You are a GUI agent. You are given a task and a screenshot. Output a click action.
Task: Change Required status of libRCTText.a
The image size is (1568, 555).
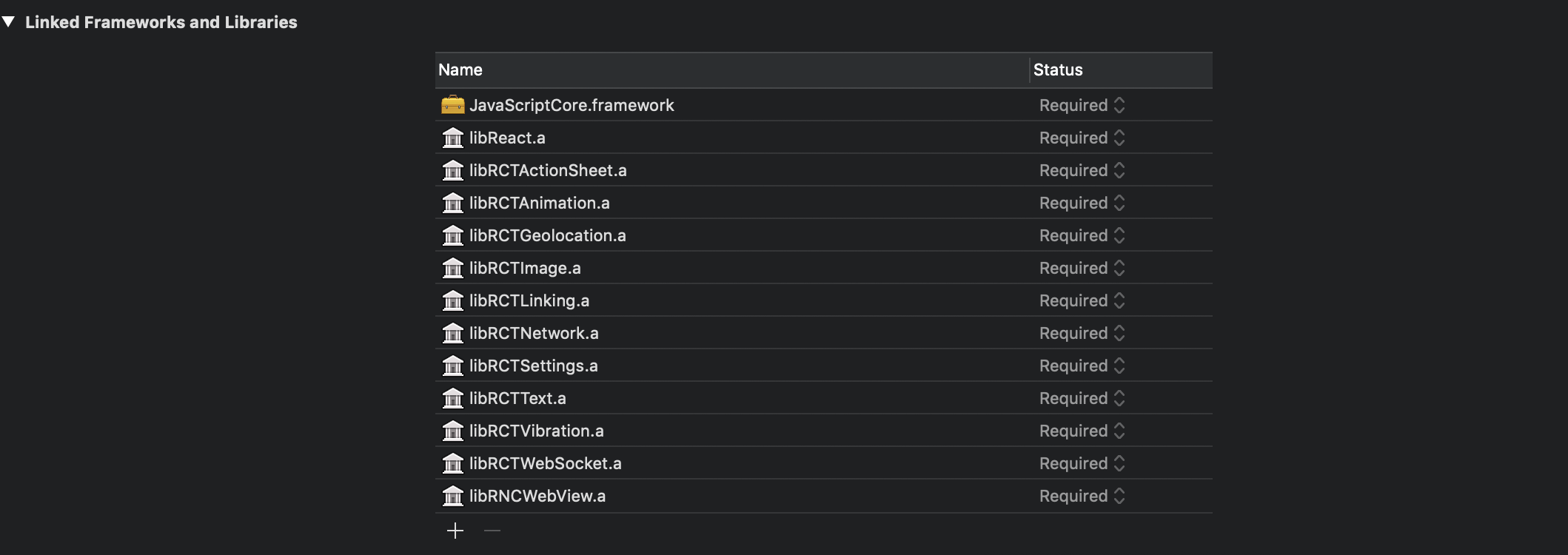[x=1082, y=398]
